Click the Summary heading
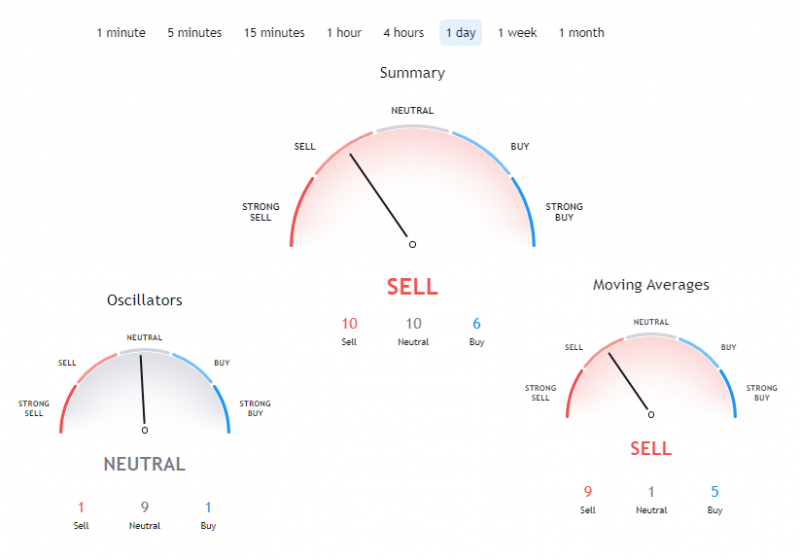Viewport: 800px width, 560px height. click(412, 73)
